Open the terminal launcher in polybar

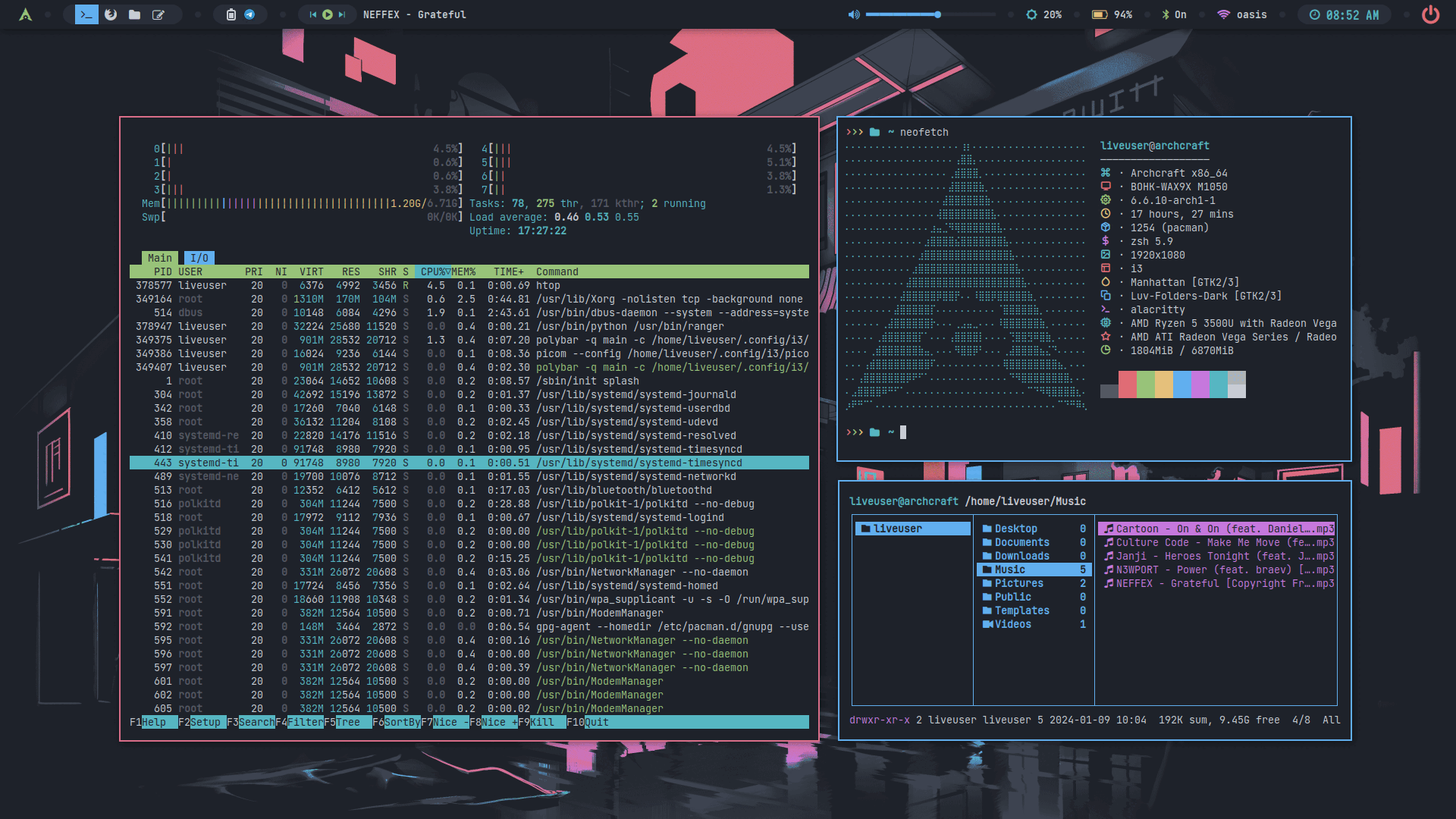[86, 14]
